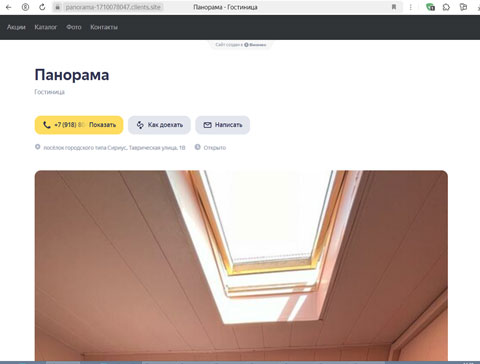Open the three-dot page menu
Image resolution: width=480 pixels, height=364 pixels.
tap(411, 7)
